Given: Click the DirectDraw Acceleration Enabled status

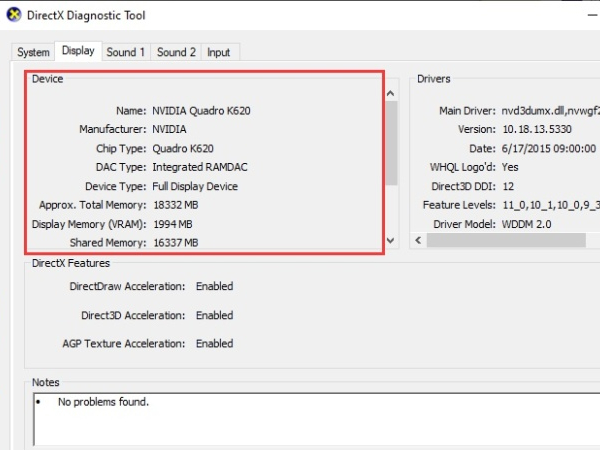Looking at the screenshot, I should coord(214,286).
